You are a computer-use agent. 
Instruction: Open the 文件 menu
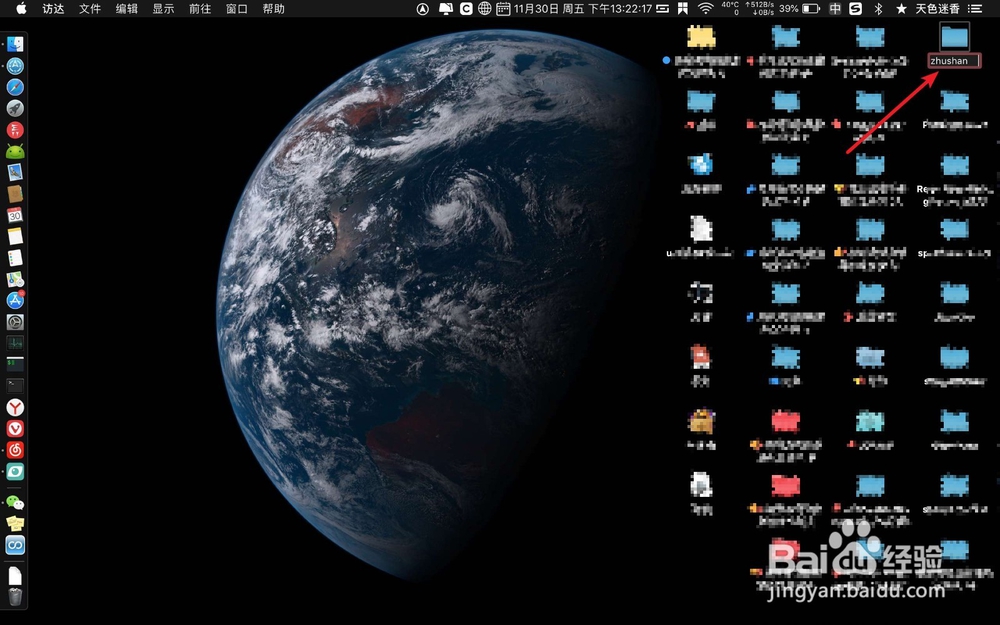(90, 8)
